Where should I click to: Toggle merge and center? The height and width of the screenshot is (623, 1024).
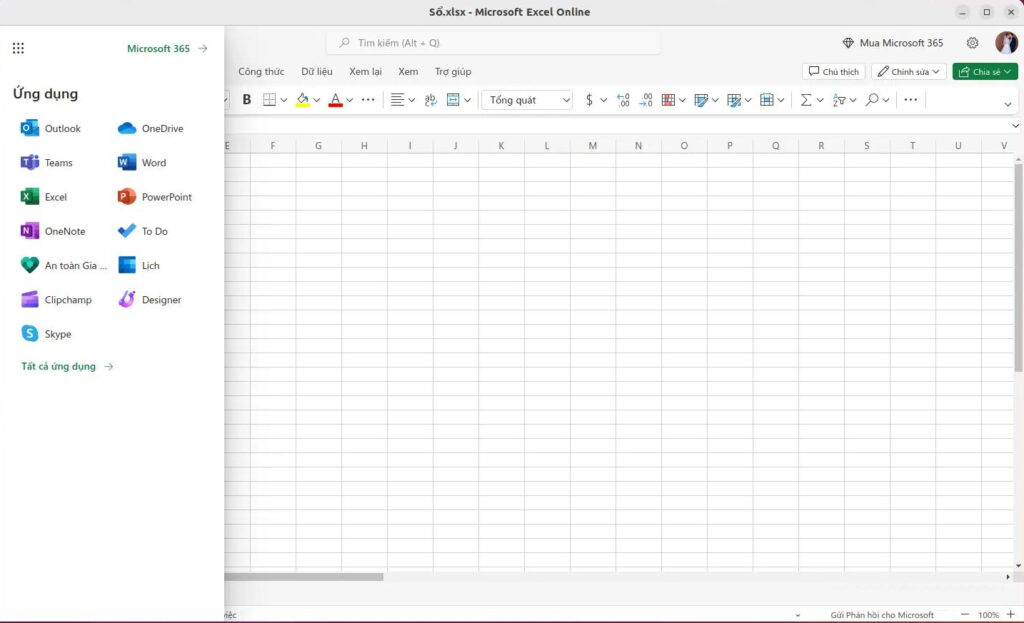tap(455, 100)
